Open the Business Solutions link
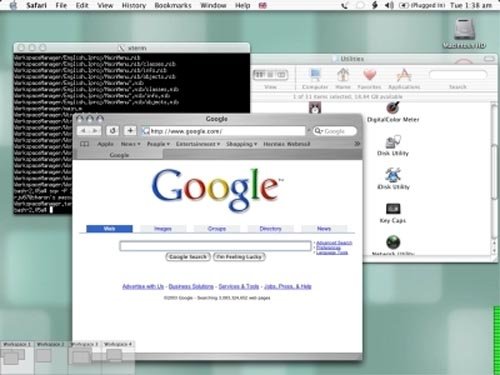This screenshot has width=500, height=375. click(191, 286)
